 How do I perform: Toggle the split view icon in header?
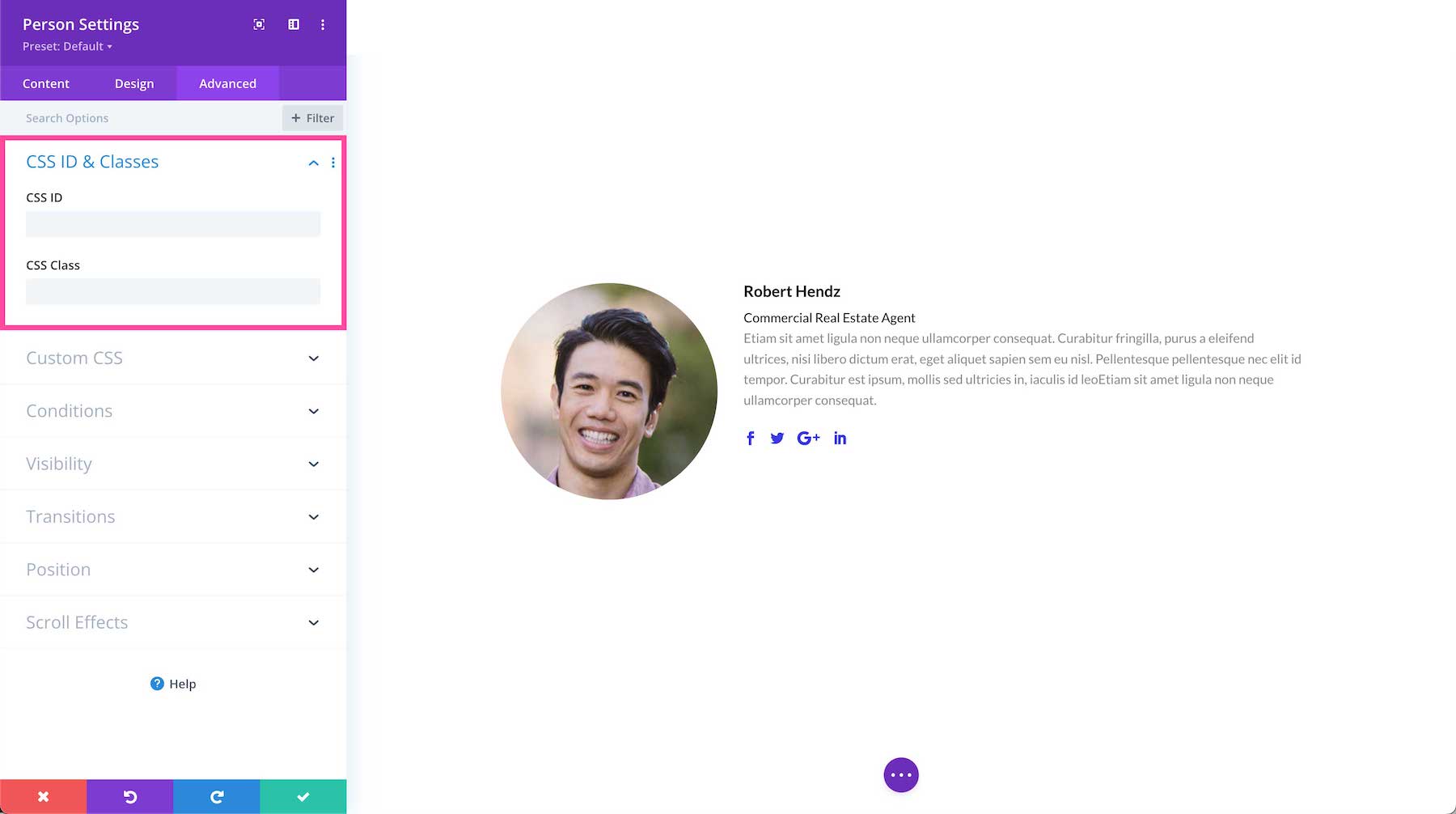point(293,24)
